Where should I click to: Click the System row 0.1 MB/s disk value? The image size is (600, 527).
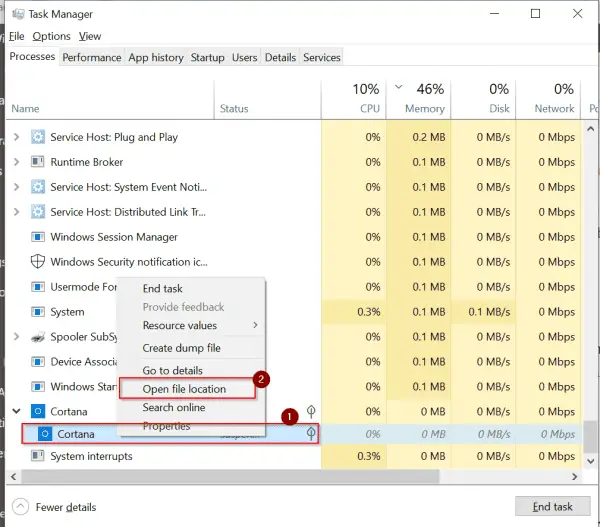coord(489,312)
